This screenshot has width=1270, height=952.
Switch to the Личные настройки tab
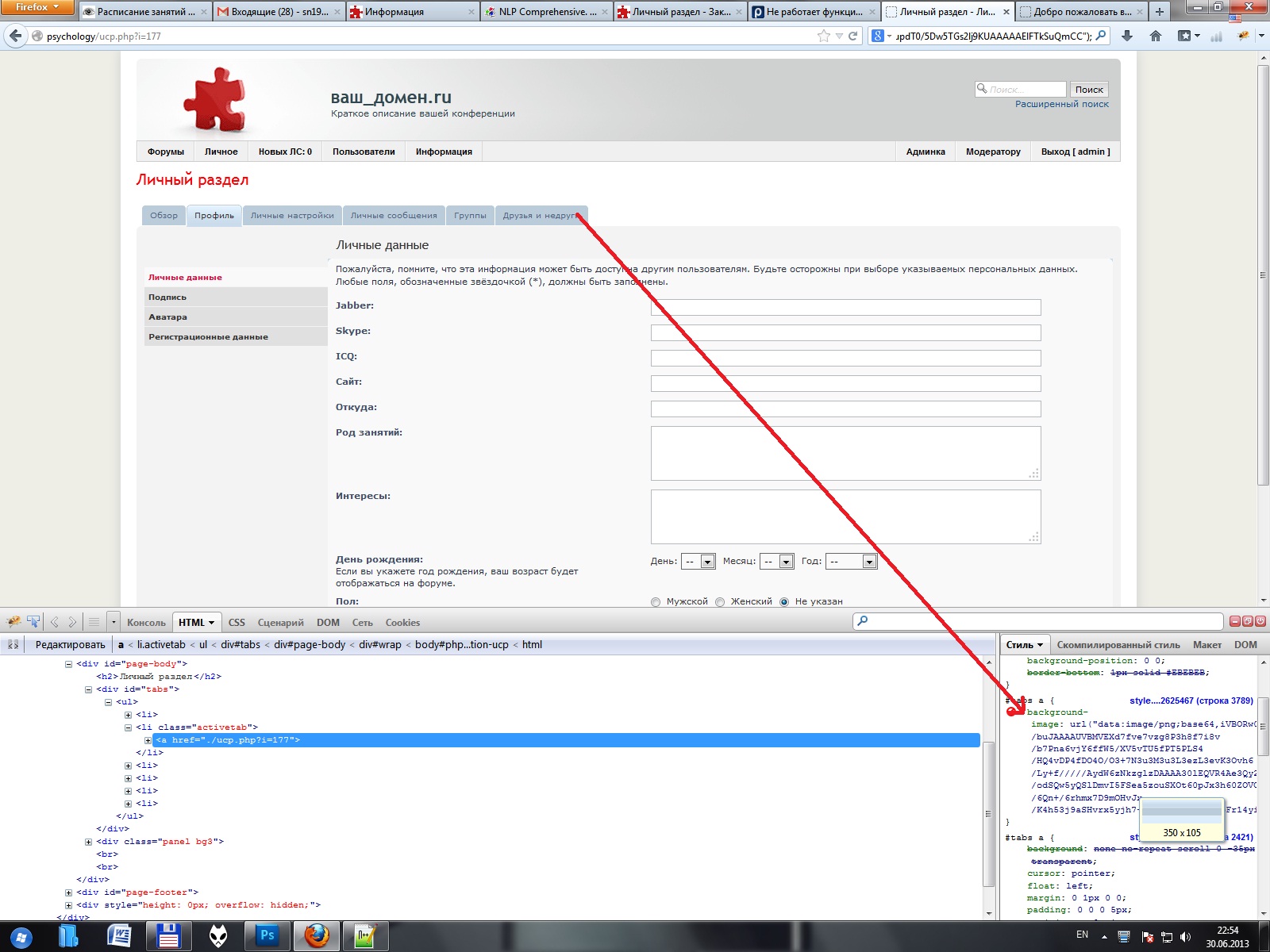pyautogui.click(x=292, y=216)
